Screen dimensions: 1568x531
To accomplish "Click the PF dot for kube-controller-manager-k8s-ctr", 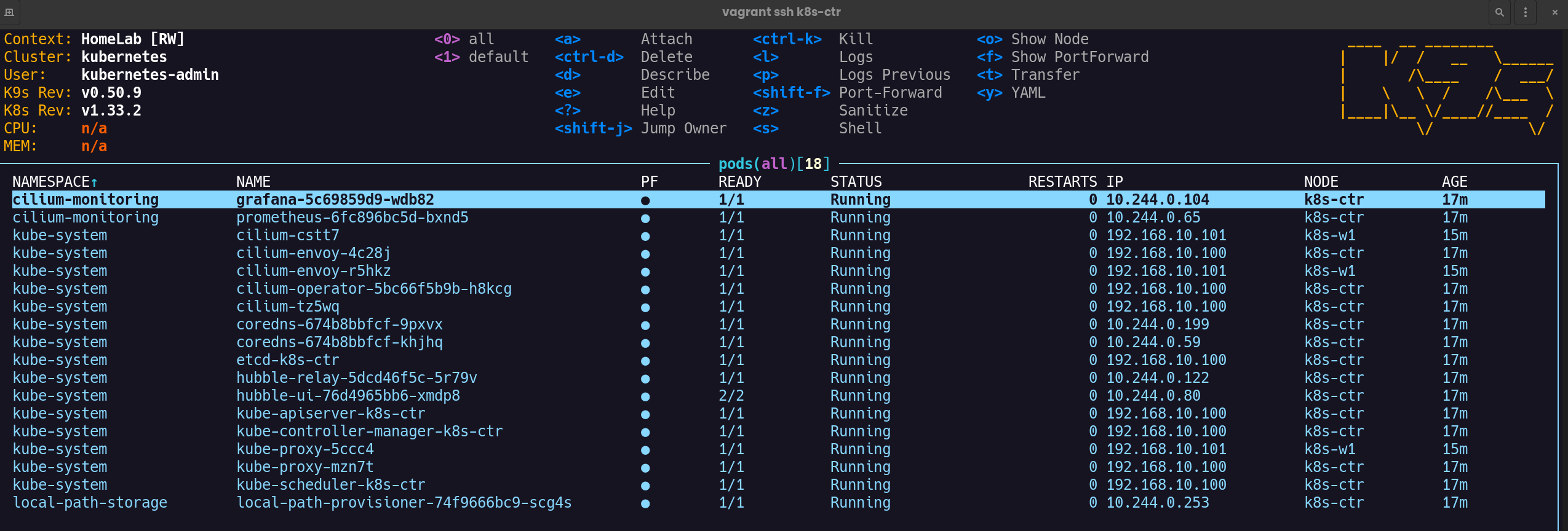I will click(x=645, y=432).
